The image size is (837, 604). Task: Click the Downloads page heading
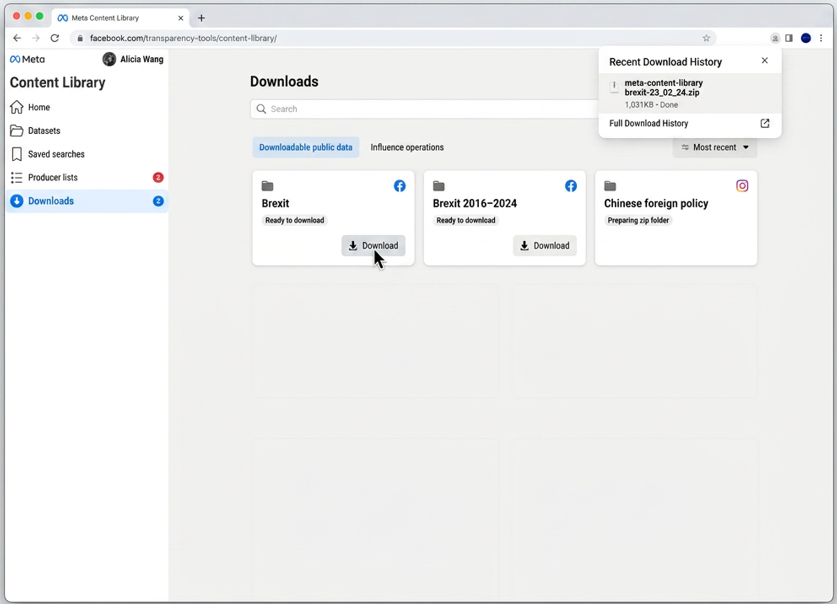284,82
